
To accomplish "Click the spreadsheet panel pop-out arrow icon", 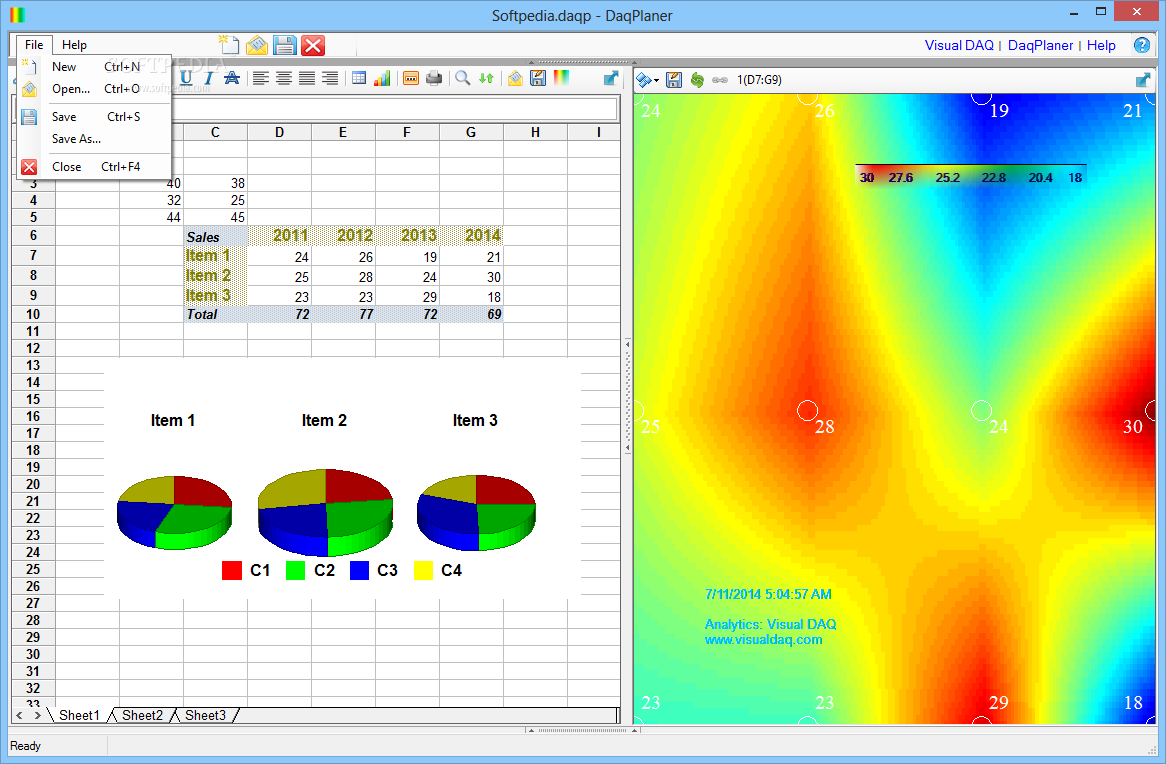I will click(611, 78).
